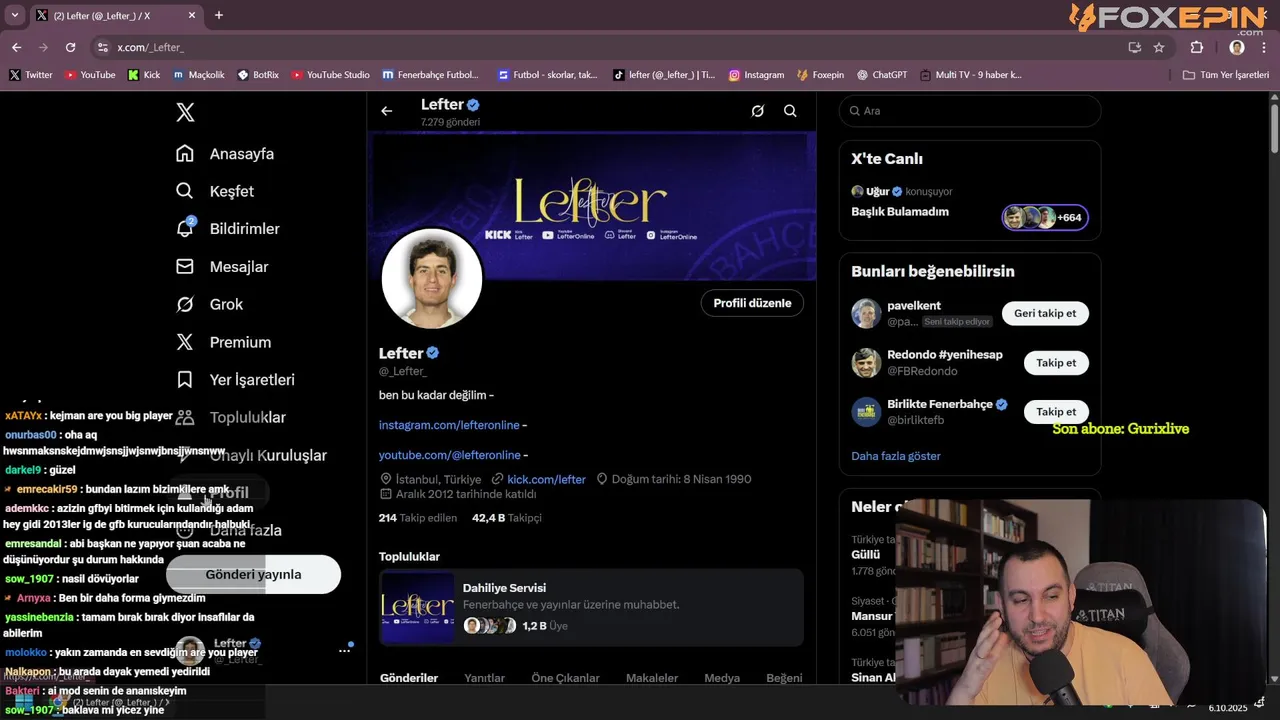
Task: Open Premium in sidebar
Action: pyautogui.click(x=223, y=342)
